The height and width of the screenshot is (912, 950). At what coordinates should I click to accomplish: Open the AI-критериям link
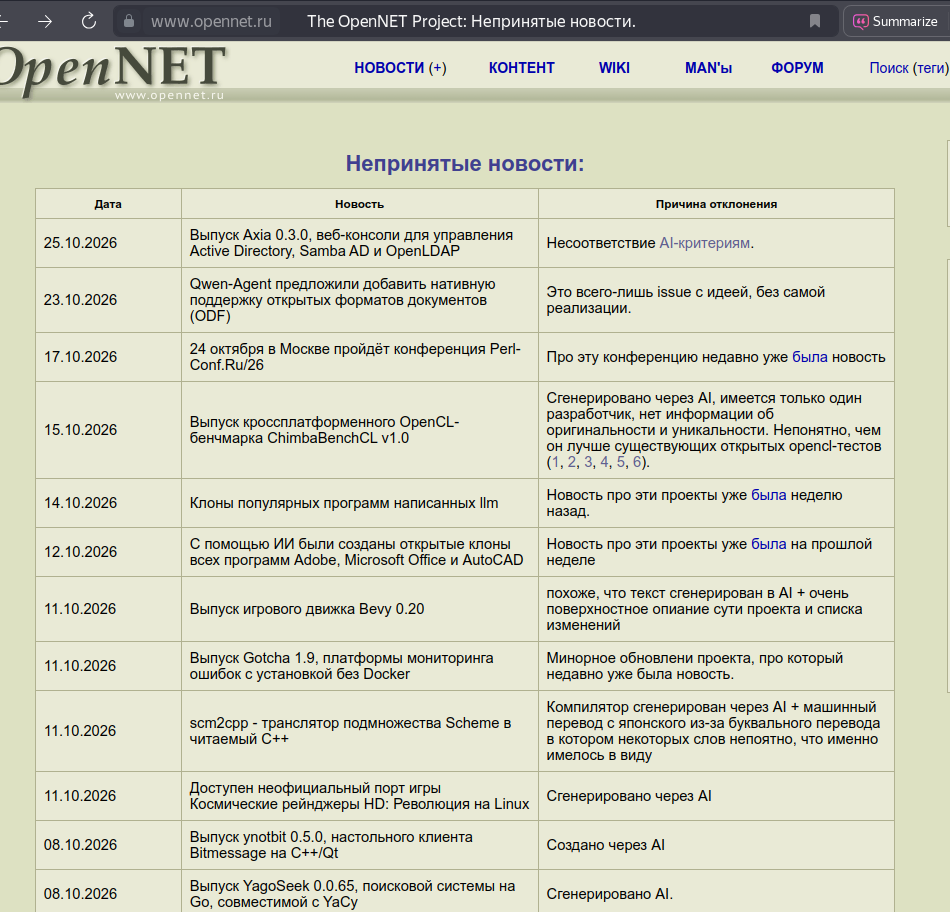[x=705, y=243]
